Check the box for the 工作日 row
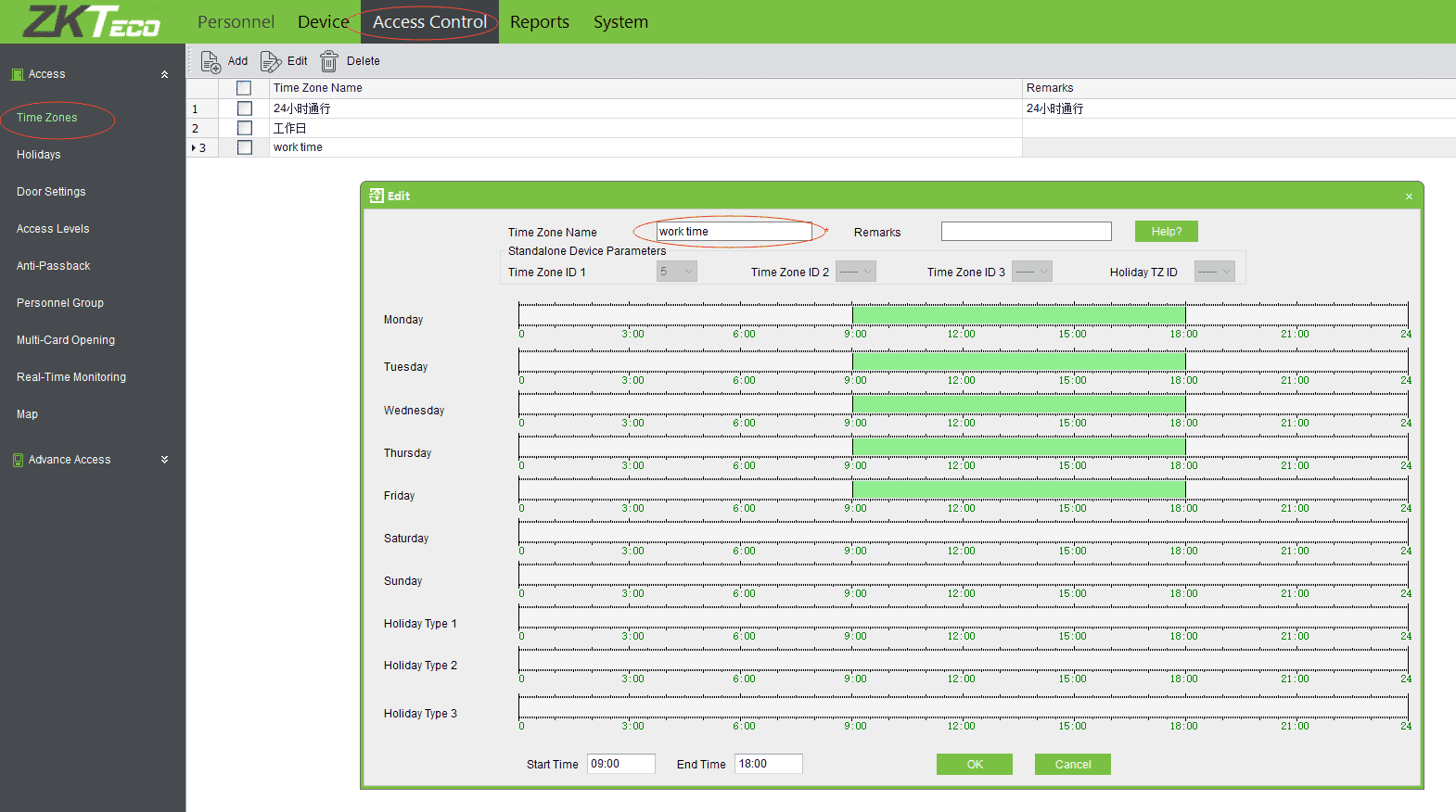Image resolution: width=1456 pixels, height=812 pixels. pyautogui.click(x=245, y=128)
